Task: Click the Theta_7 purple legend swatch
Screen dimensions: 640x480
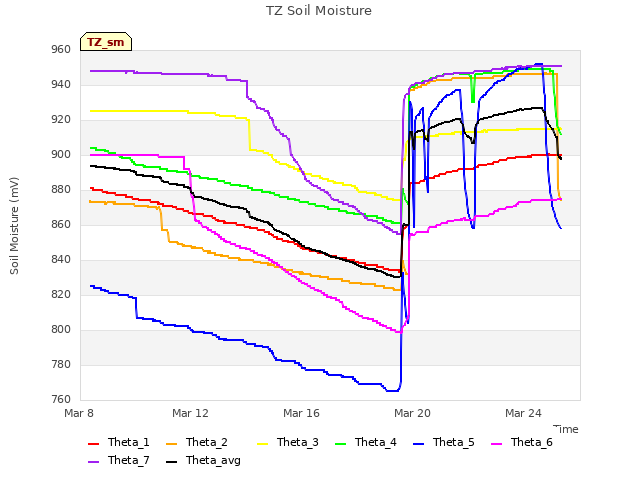Action: [93, 462]
